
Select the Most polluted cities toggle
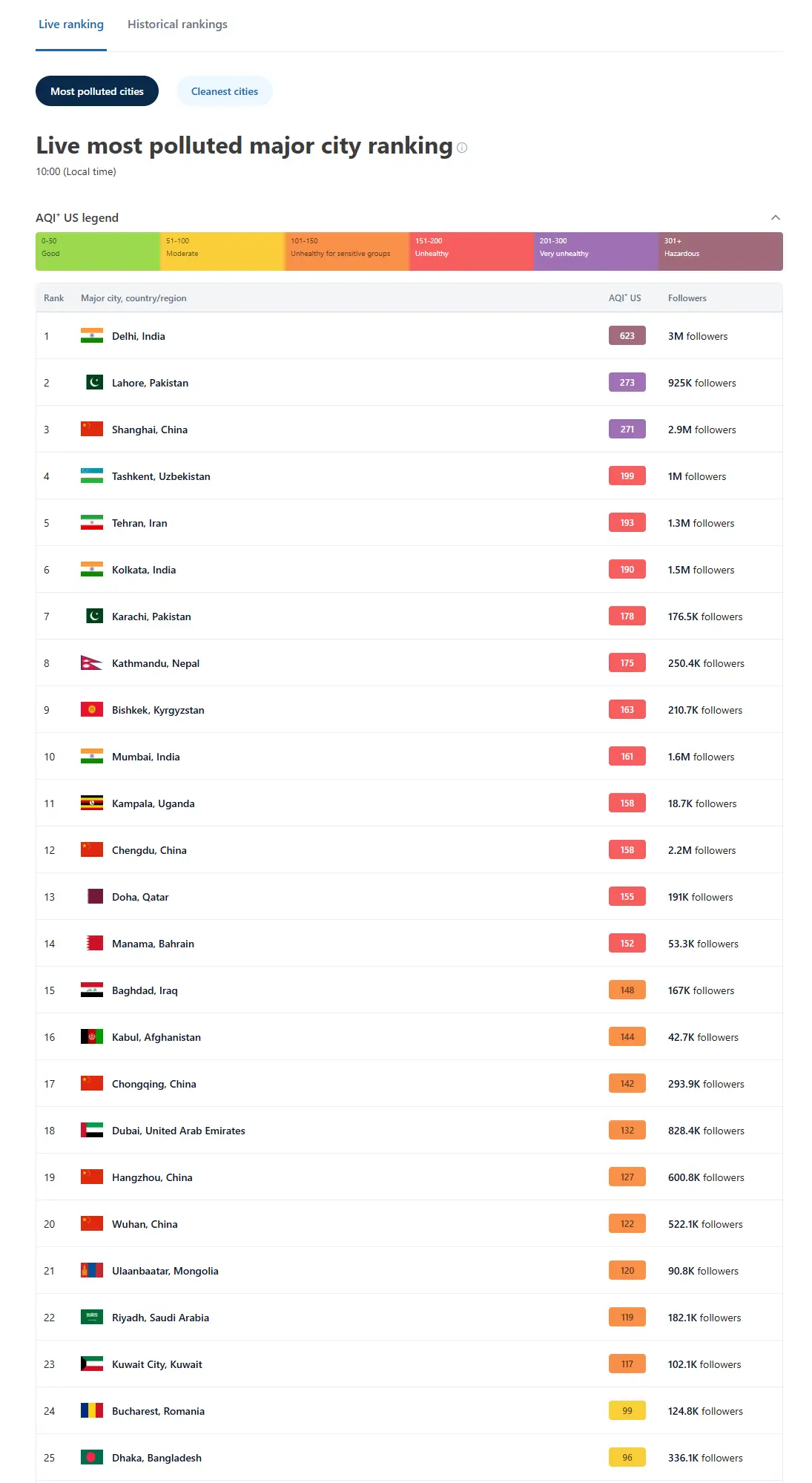(x=97, y=91)
